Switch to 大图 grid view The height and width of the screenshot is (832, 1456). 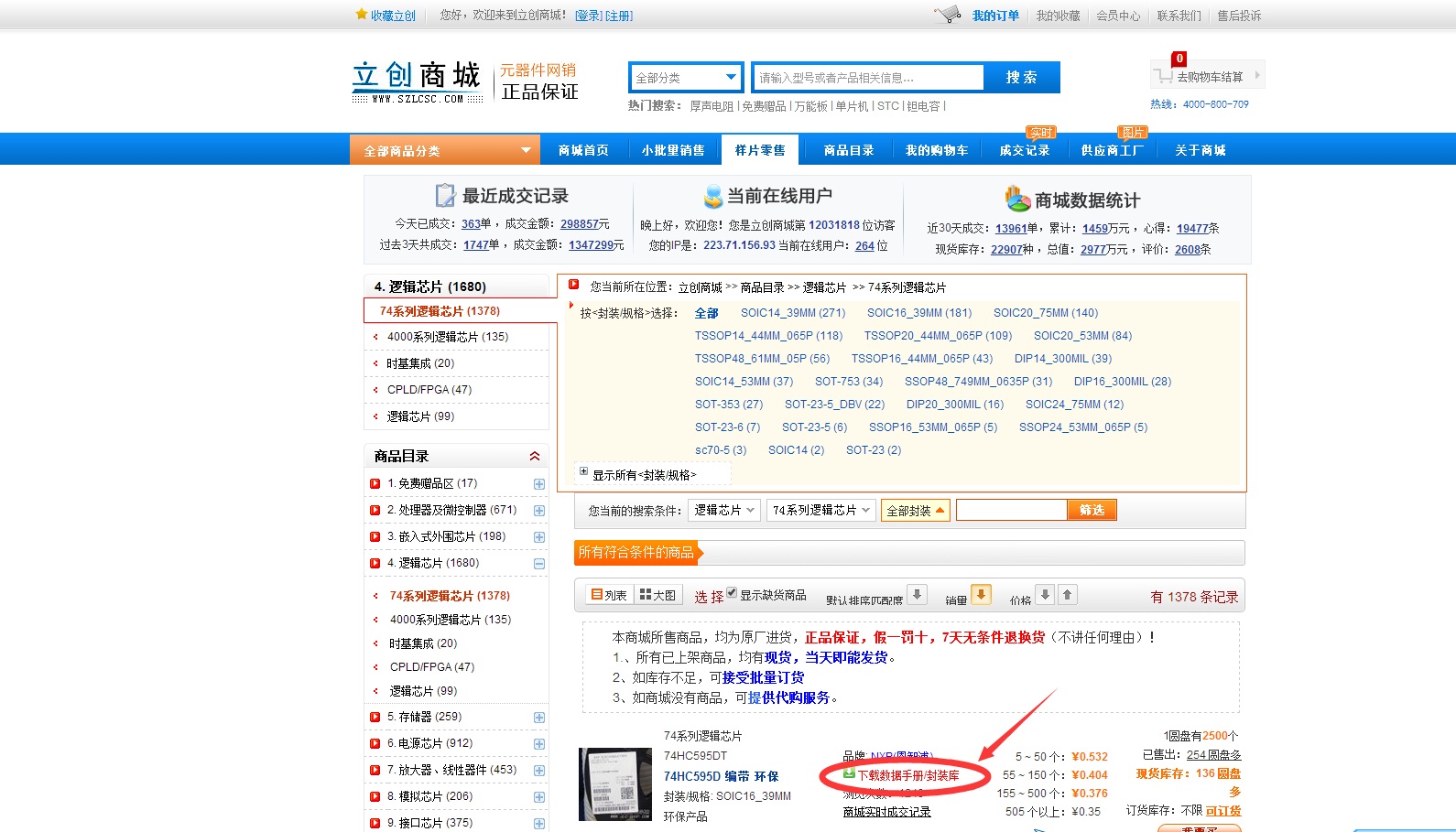click(657, 595)
